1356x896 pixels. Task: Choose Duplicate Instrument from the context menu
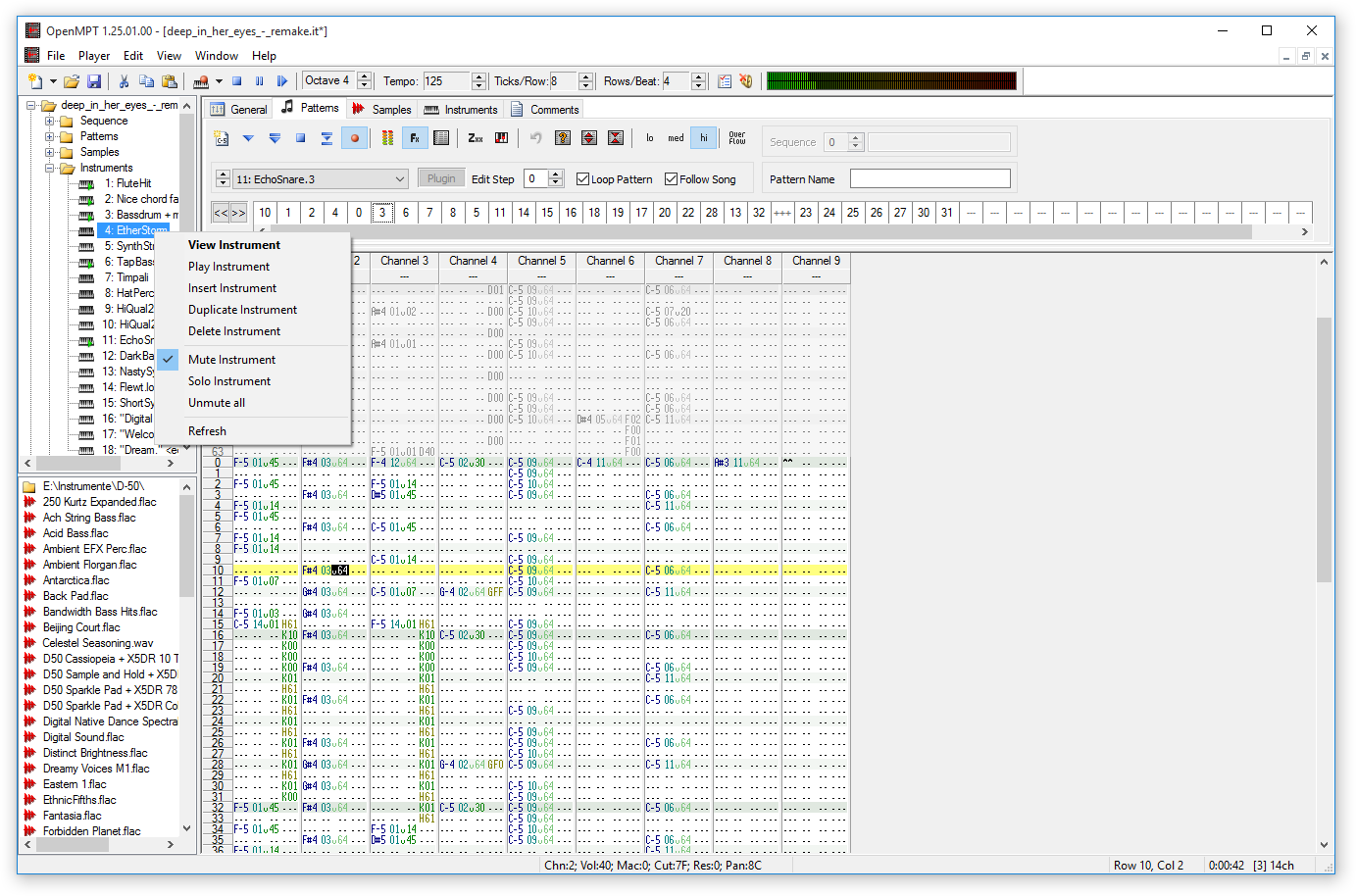coord(243,310)
